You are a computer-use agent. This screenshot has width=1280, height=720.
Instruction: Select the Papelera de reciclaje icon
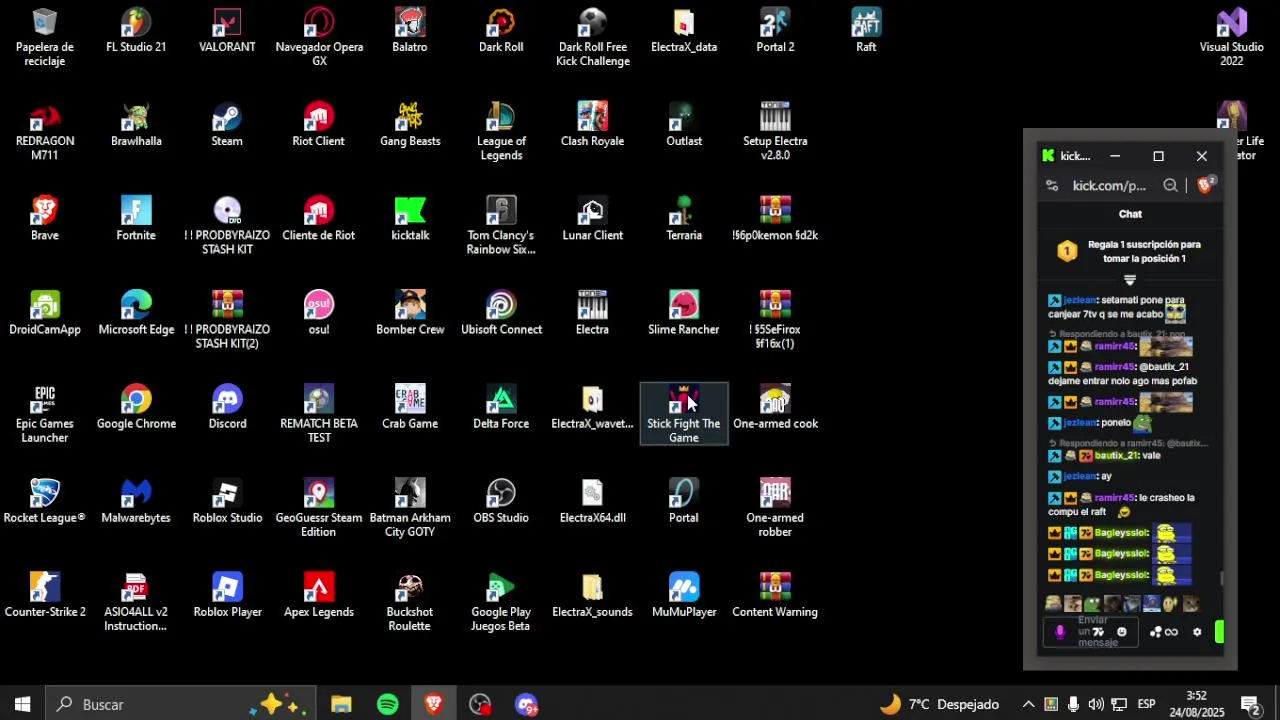pyautogui.click(x=45, y=38)
